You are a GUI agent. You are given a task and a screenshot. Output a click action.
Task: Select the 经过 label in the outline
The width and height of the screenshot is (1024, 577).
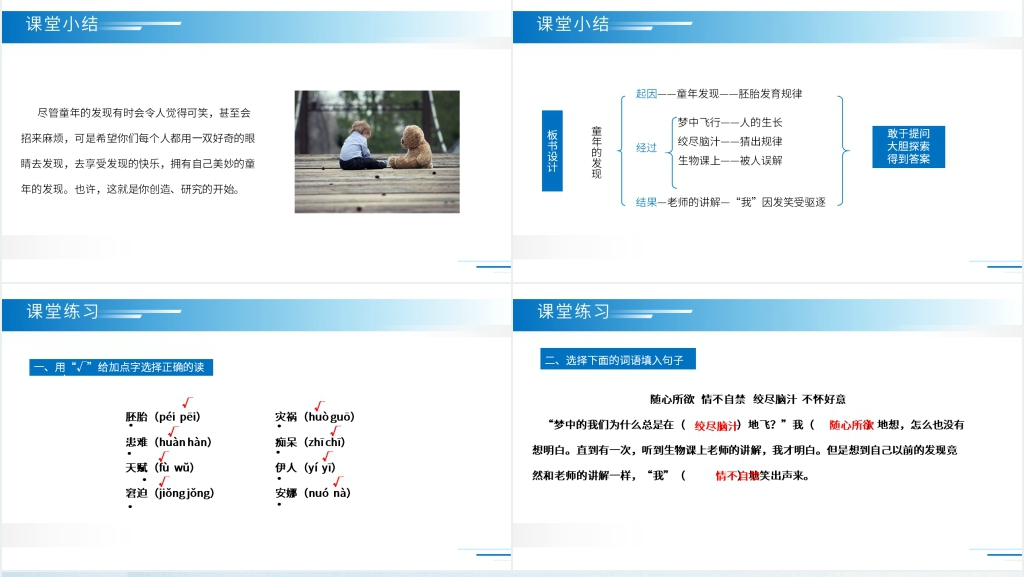click(x=646, y=147)
